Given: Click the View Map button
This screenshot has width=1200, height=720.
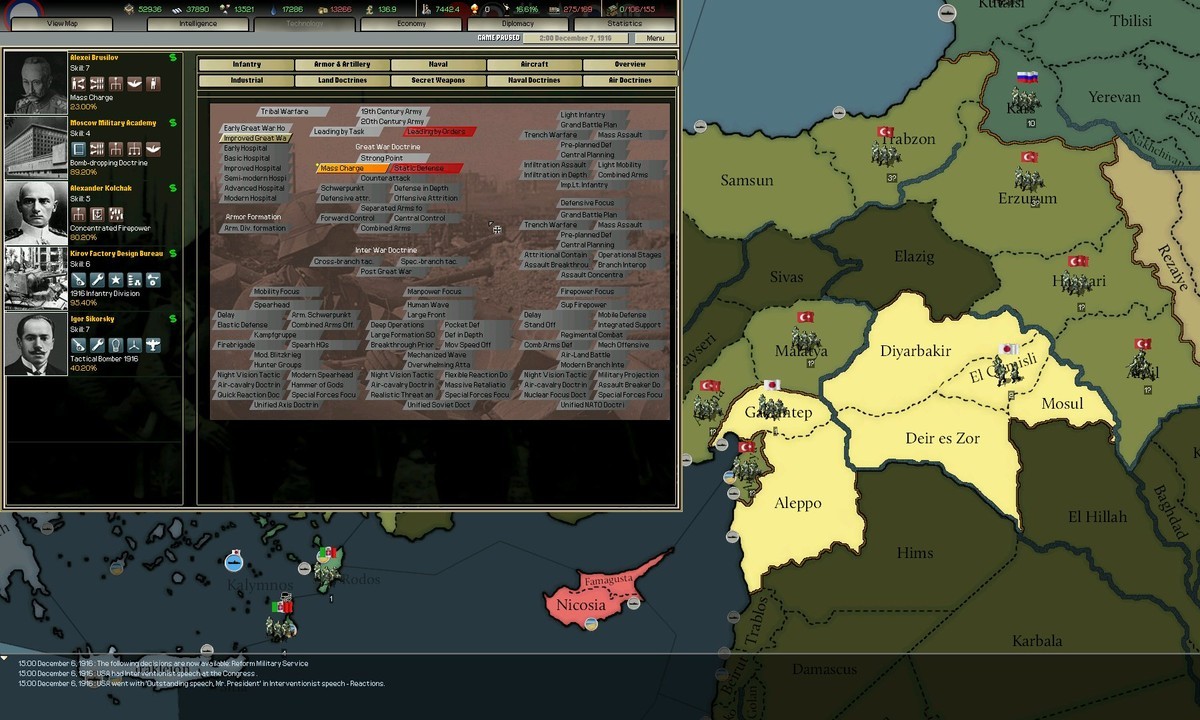Looking at the screenshot, I should click(62, 23).
